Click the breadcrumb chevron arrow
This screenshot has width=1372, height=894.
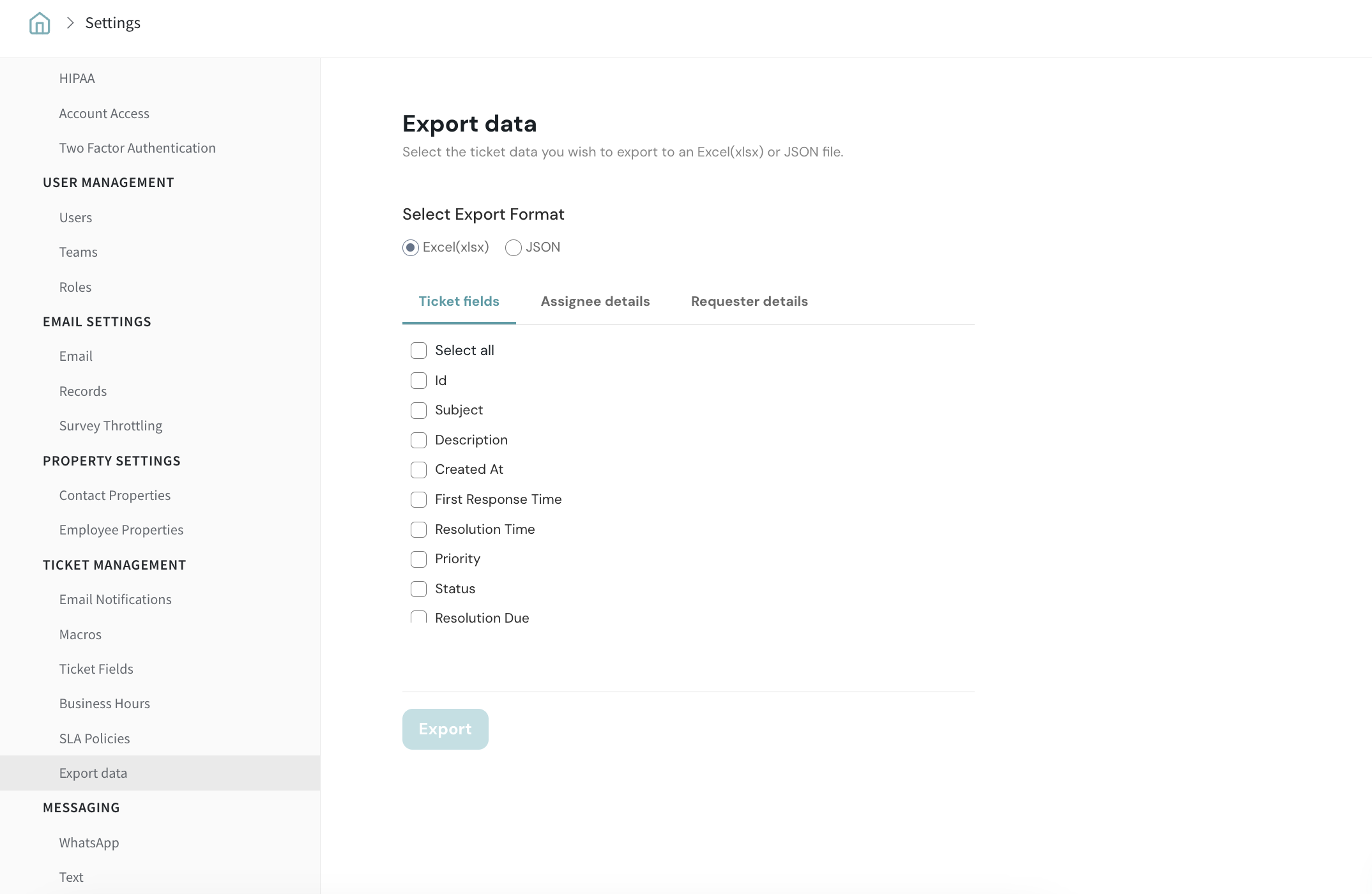[70, 23]
